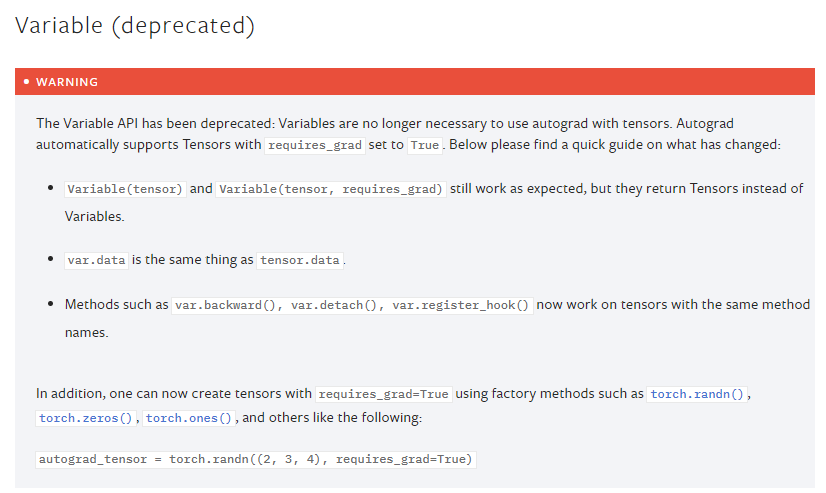Click the Variable(tensor, requires_grad) code snippet
The width and height of the screenshot is (826, 493).
pyautogui.click(x=331, y=189)
